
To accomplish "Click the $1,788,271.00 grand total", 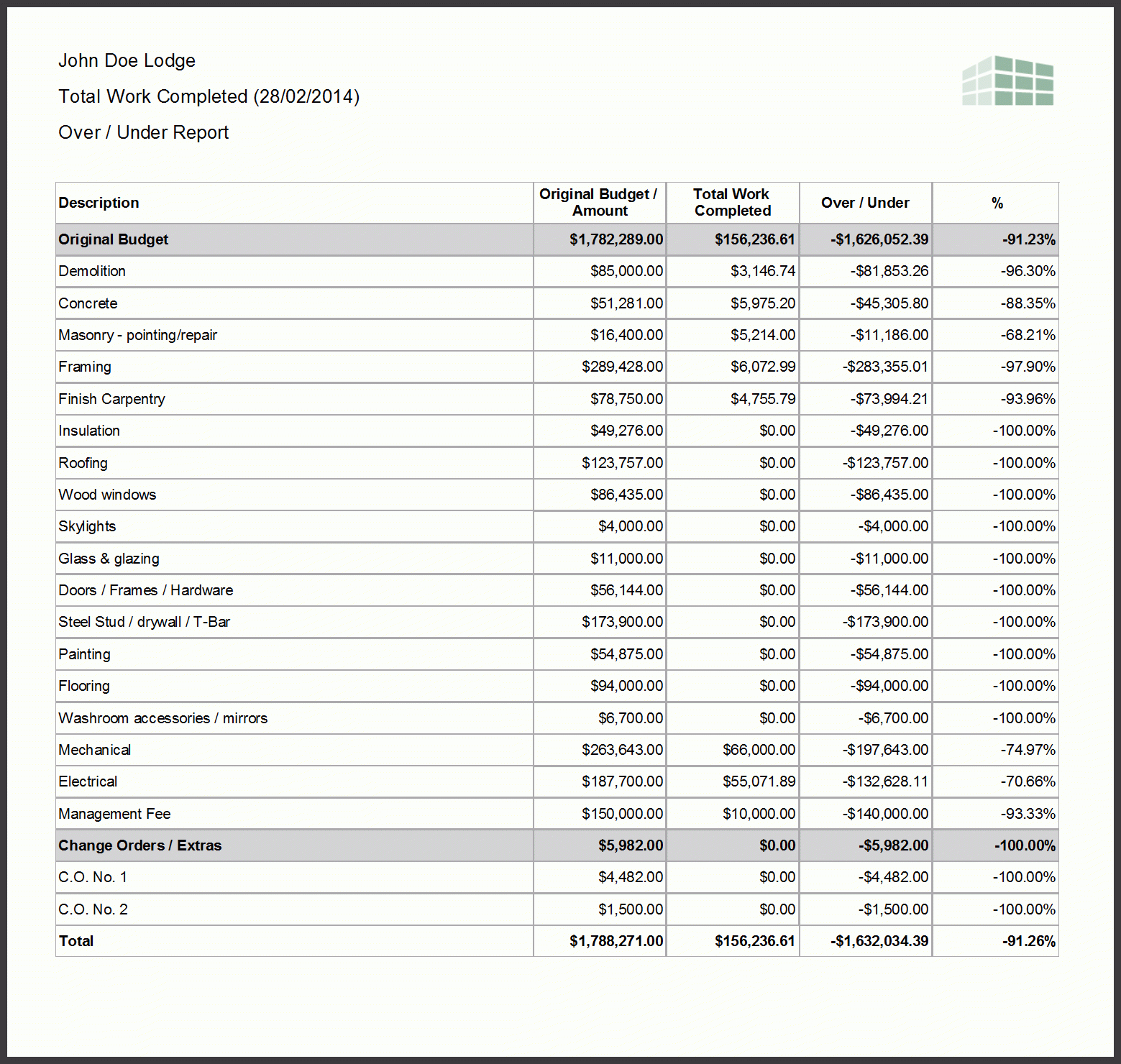I will 616,941.
